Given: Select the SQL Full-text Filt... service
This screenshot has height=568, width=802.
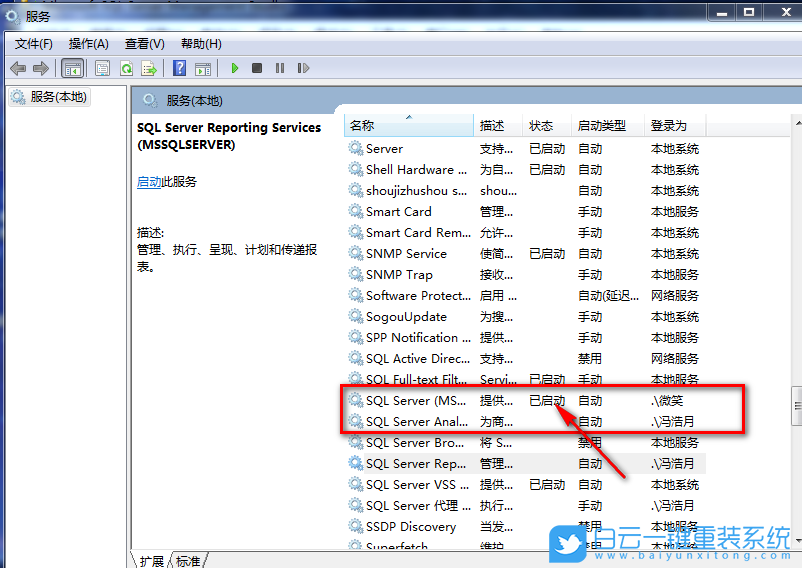Looking at the screenshot, I should point(525,379).
